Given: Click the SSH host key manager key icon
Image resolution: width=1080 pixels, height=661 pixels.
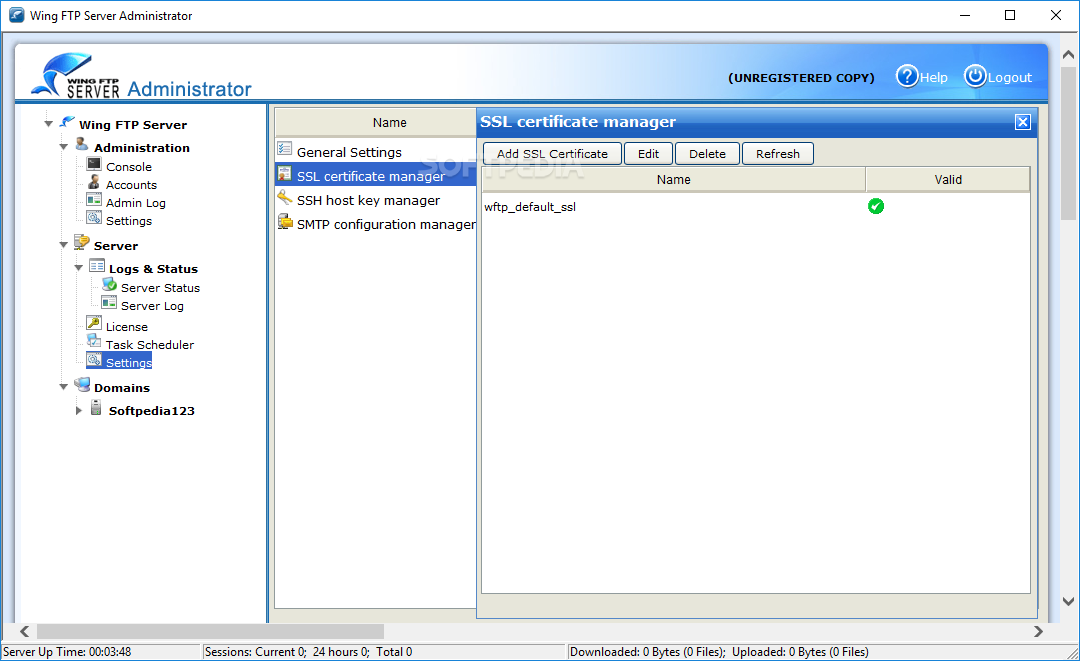Looking at the screenshot, I should tap(284, 198).
